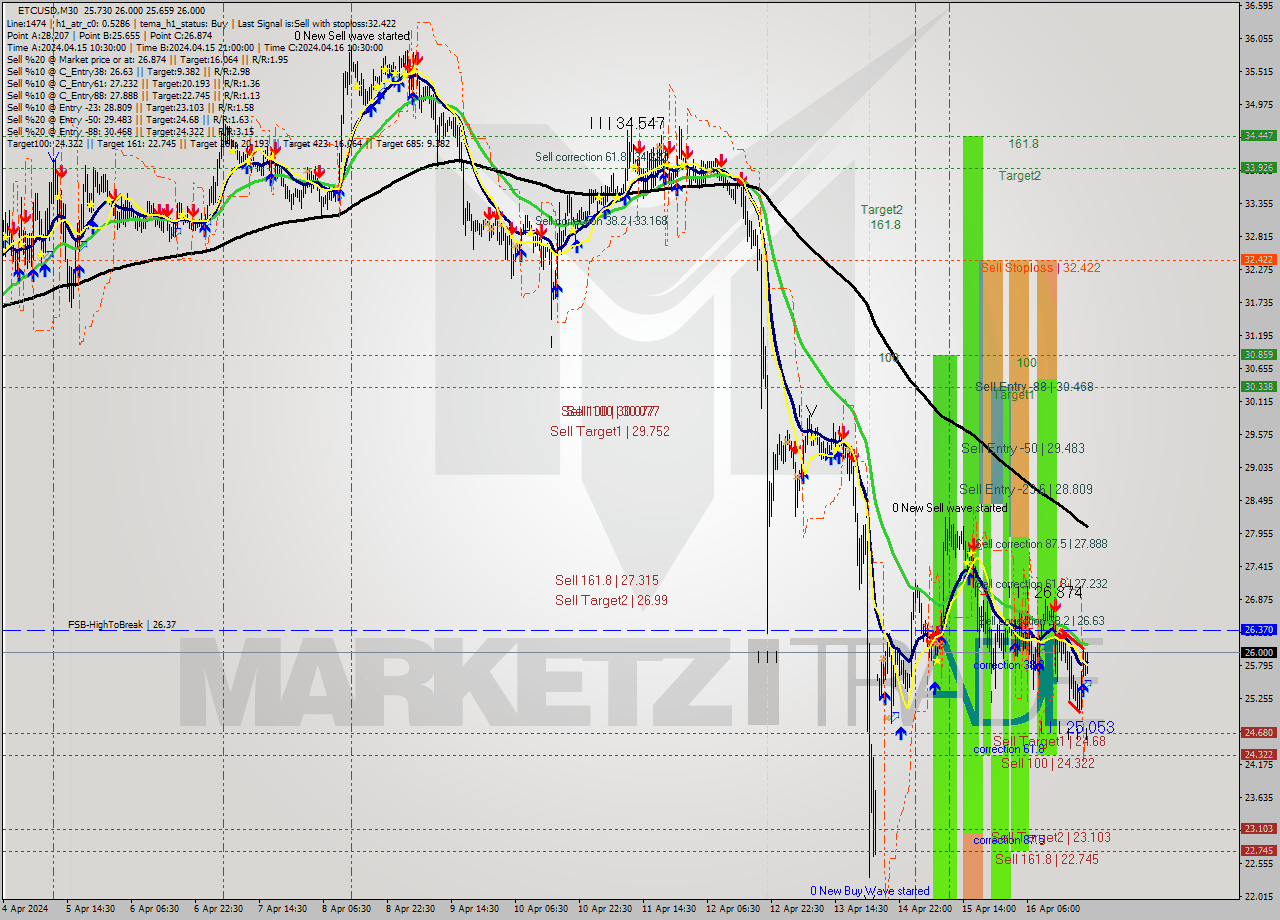Click the red 23.103 price tag
This screenshot has width=1280, height=920.
pyautogui.click(x=1258, y=828)
